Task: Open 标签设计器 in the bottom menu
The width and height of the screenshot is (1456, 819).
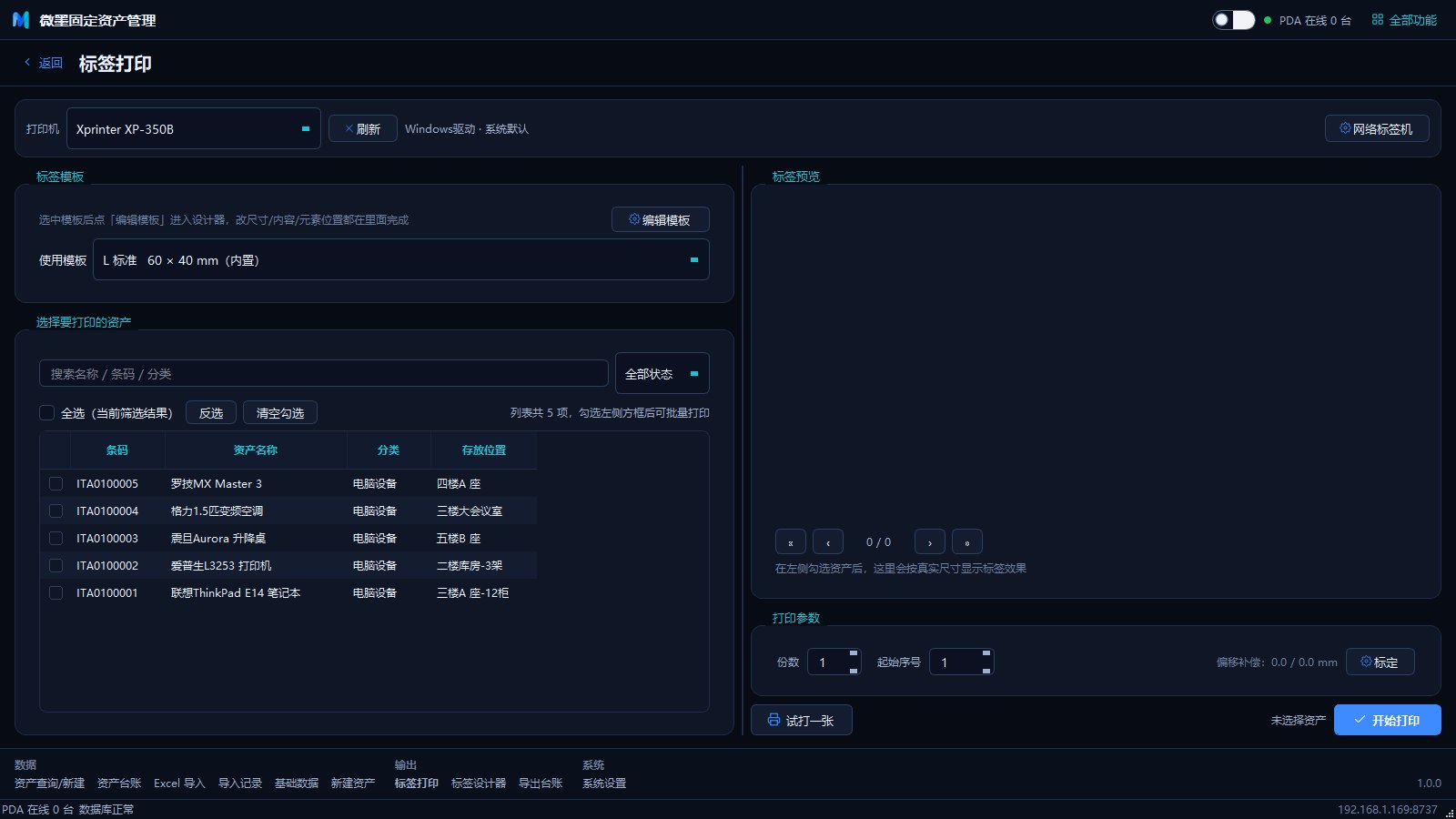Action: [x=479, y=783]
